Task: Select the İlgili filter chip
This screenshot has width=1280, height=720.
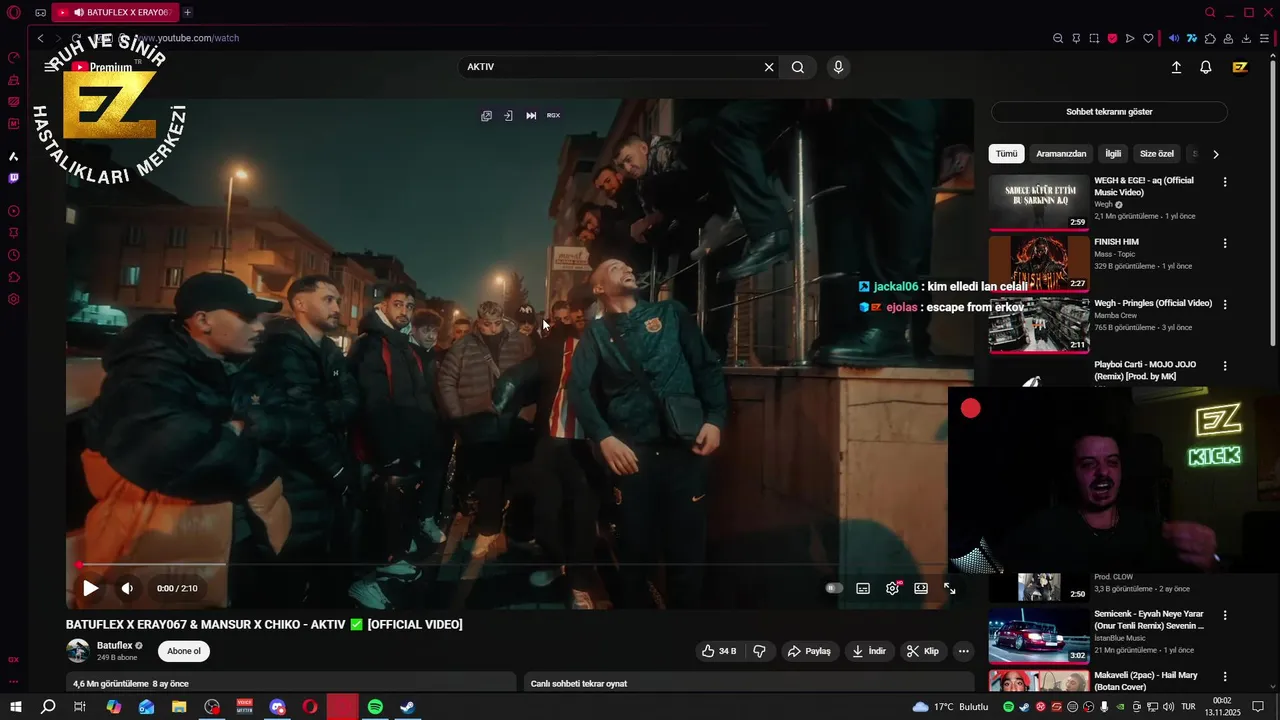Action: coord(1113,154)
